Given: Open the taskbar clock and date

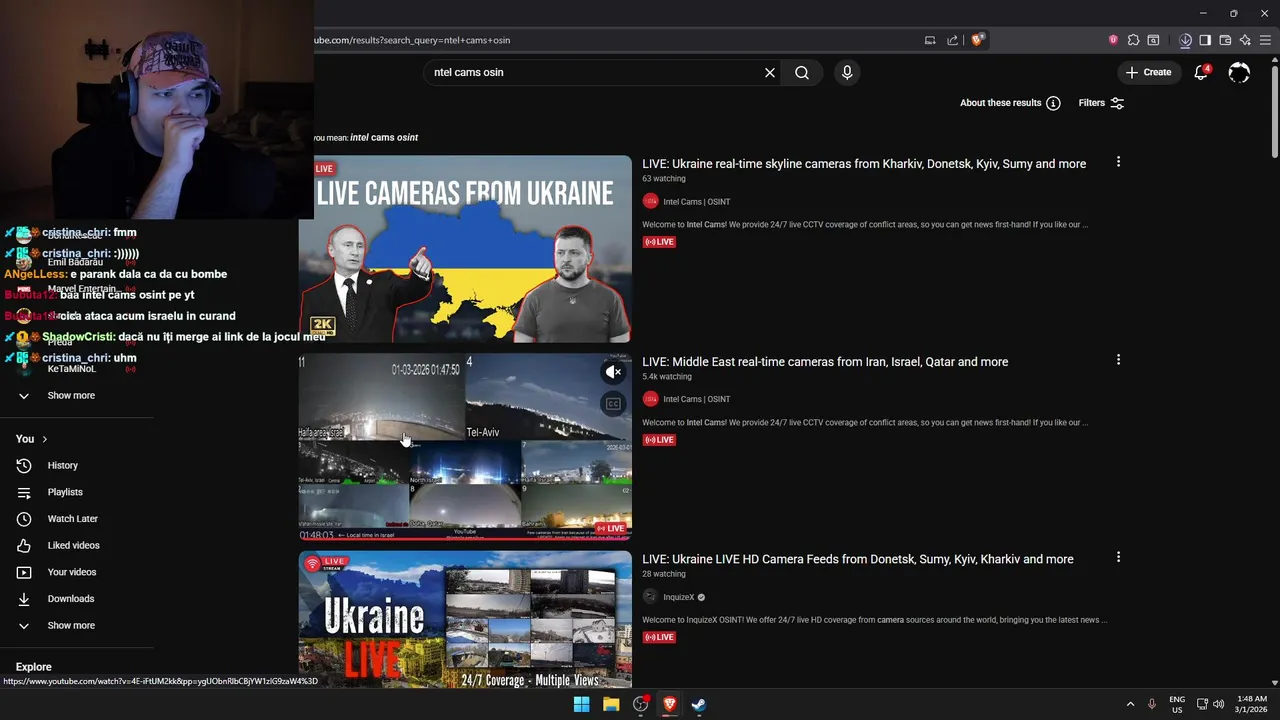Looking at the screenshot, I should pyautogui.click(x=1252, y=704).
